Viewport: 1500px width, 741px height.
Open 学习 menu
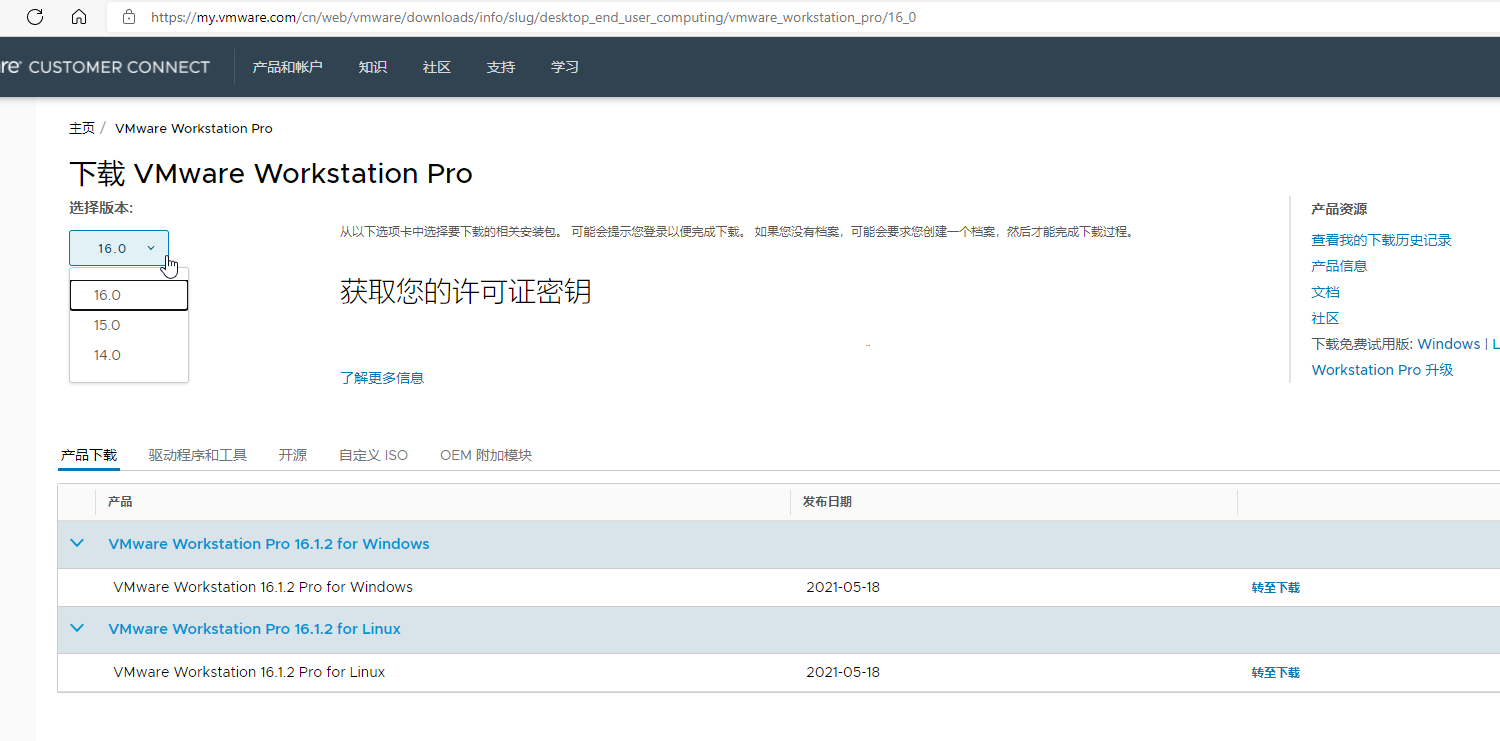[x=565, y=67]
